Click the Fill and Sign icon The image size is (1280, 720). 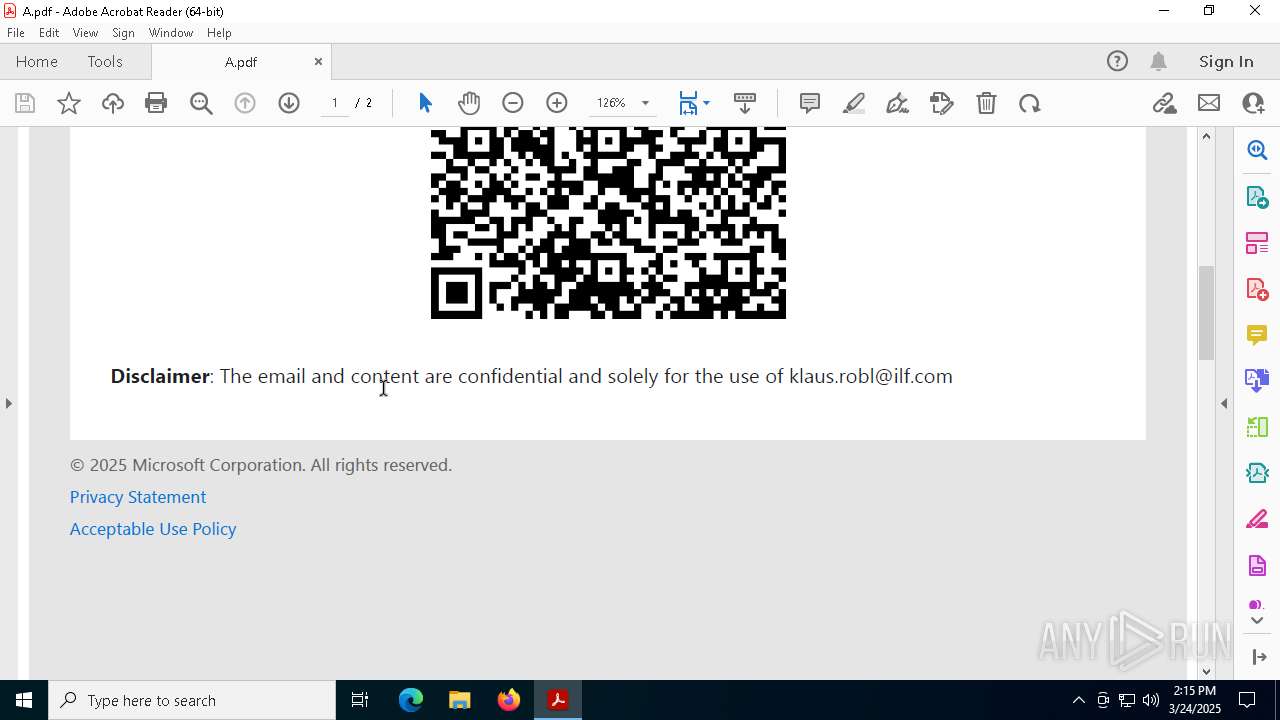(x=941, y=103)
